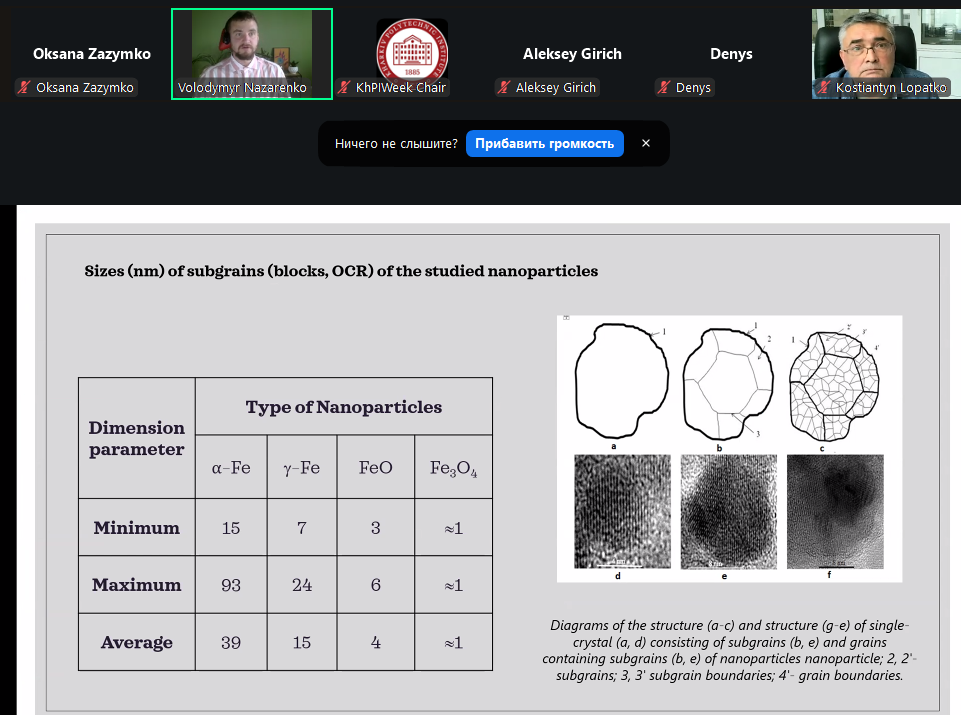Click the Maximum Fe3O4 value ≈1
Image resolution: width=961 pixels, height=715 pixels.
[x=454, y=585]
